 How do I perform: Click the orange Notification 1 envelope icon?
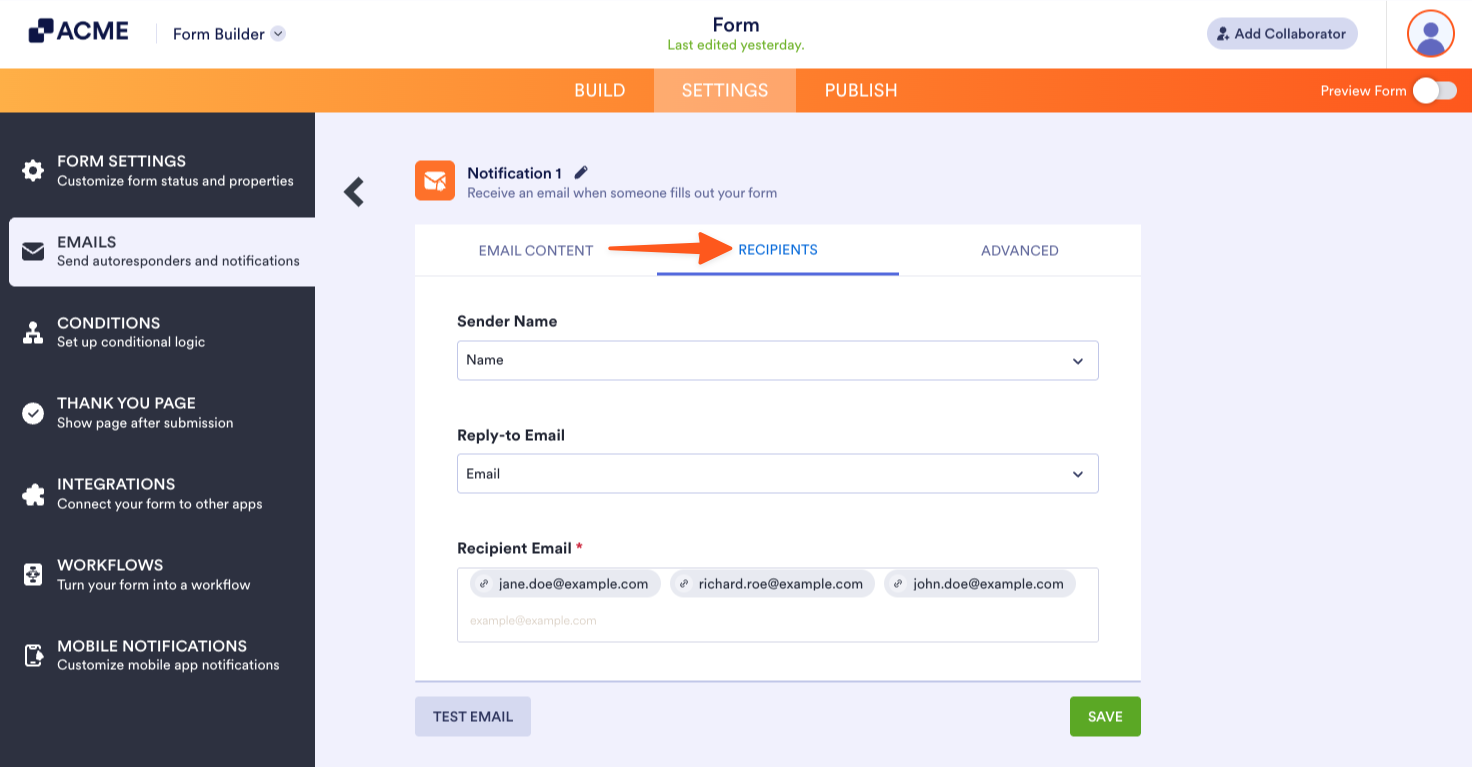click(x=435, y=181)
